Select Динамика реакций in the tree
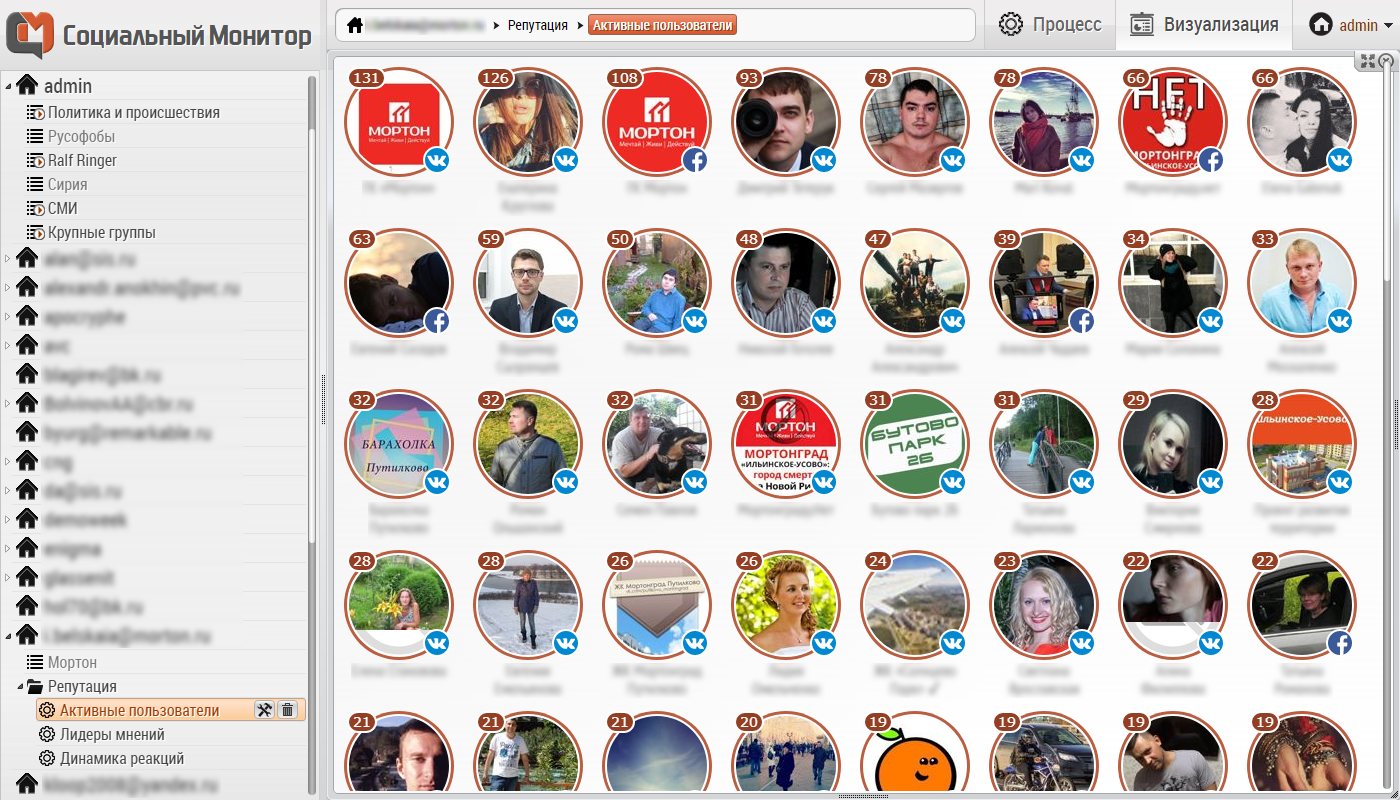 click(122, 758)
